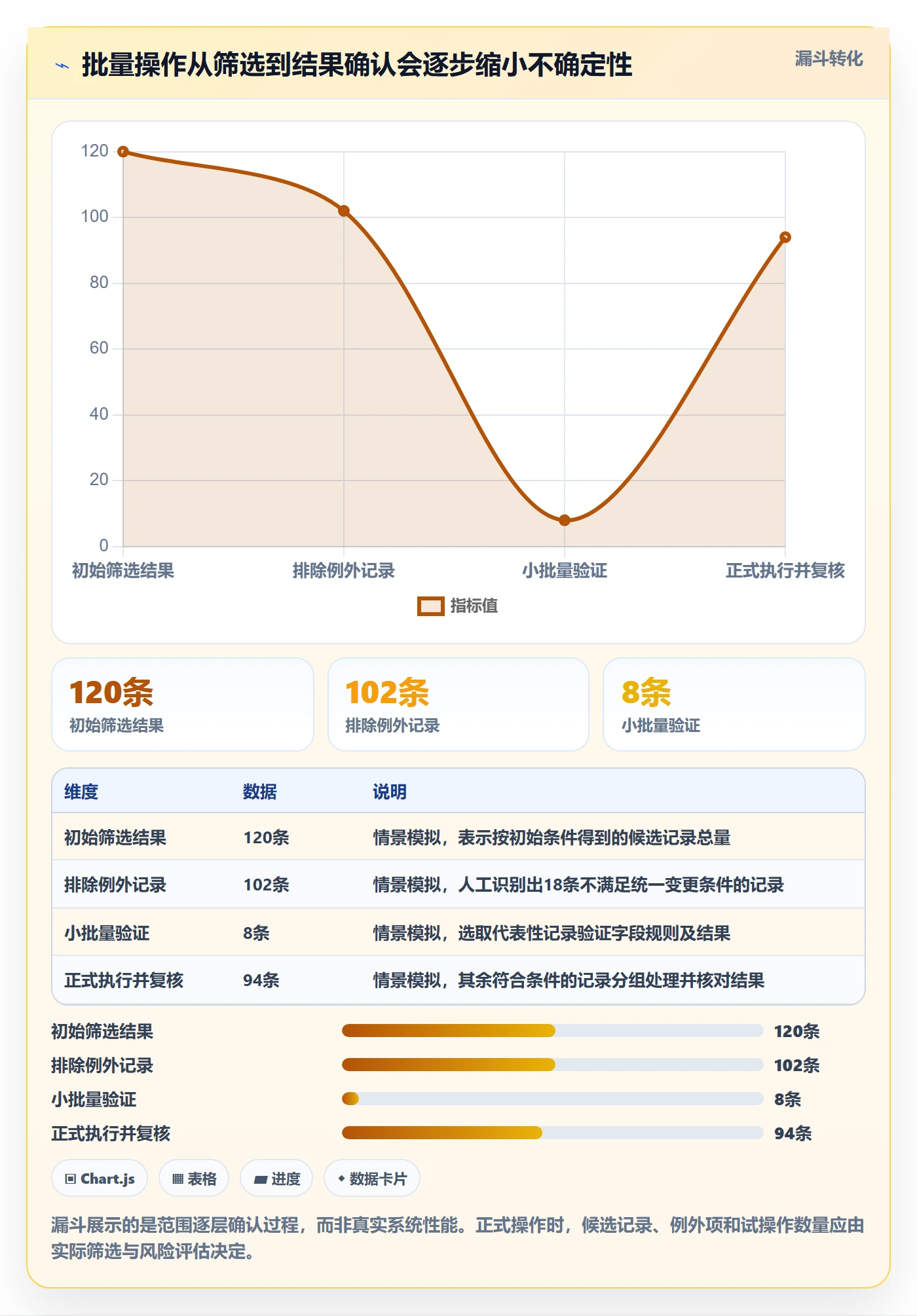The image size is (917, 1316).
Task: Click the 正式执行并复核 progress bar
Action: tap(552, 1133)
